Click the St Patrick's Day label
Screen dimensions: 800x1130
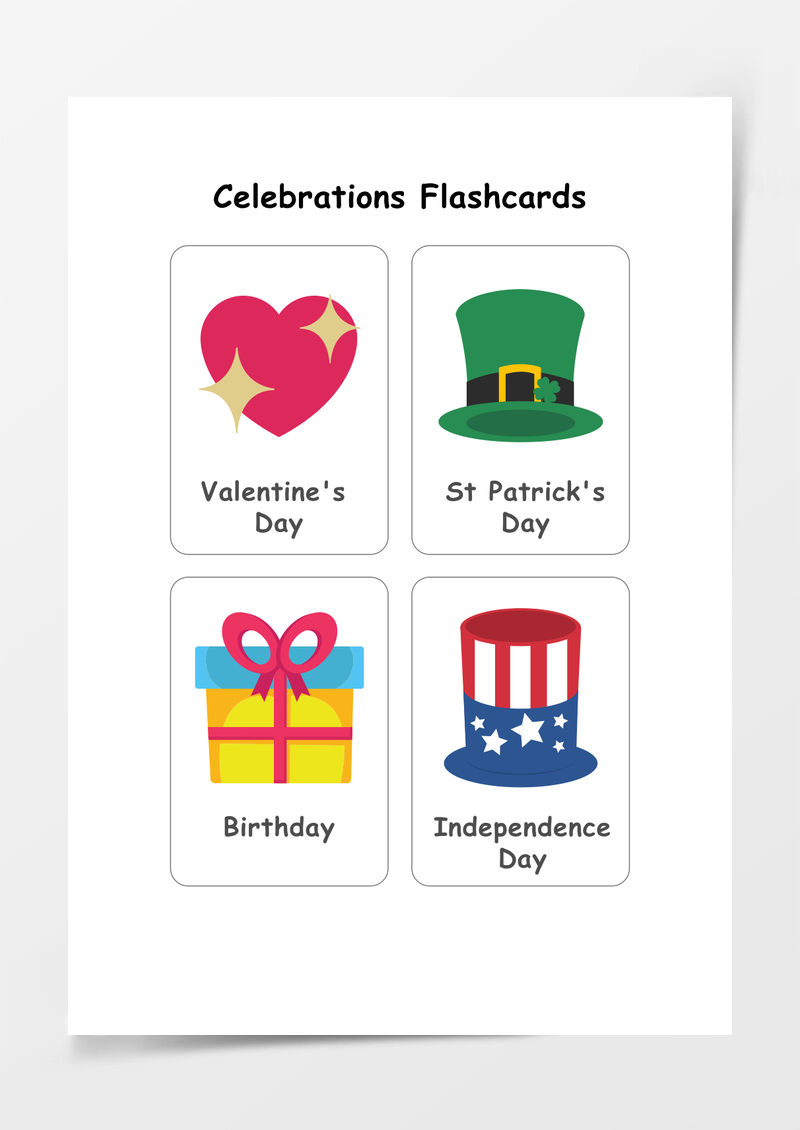[525, 507]
